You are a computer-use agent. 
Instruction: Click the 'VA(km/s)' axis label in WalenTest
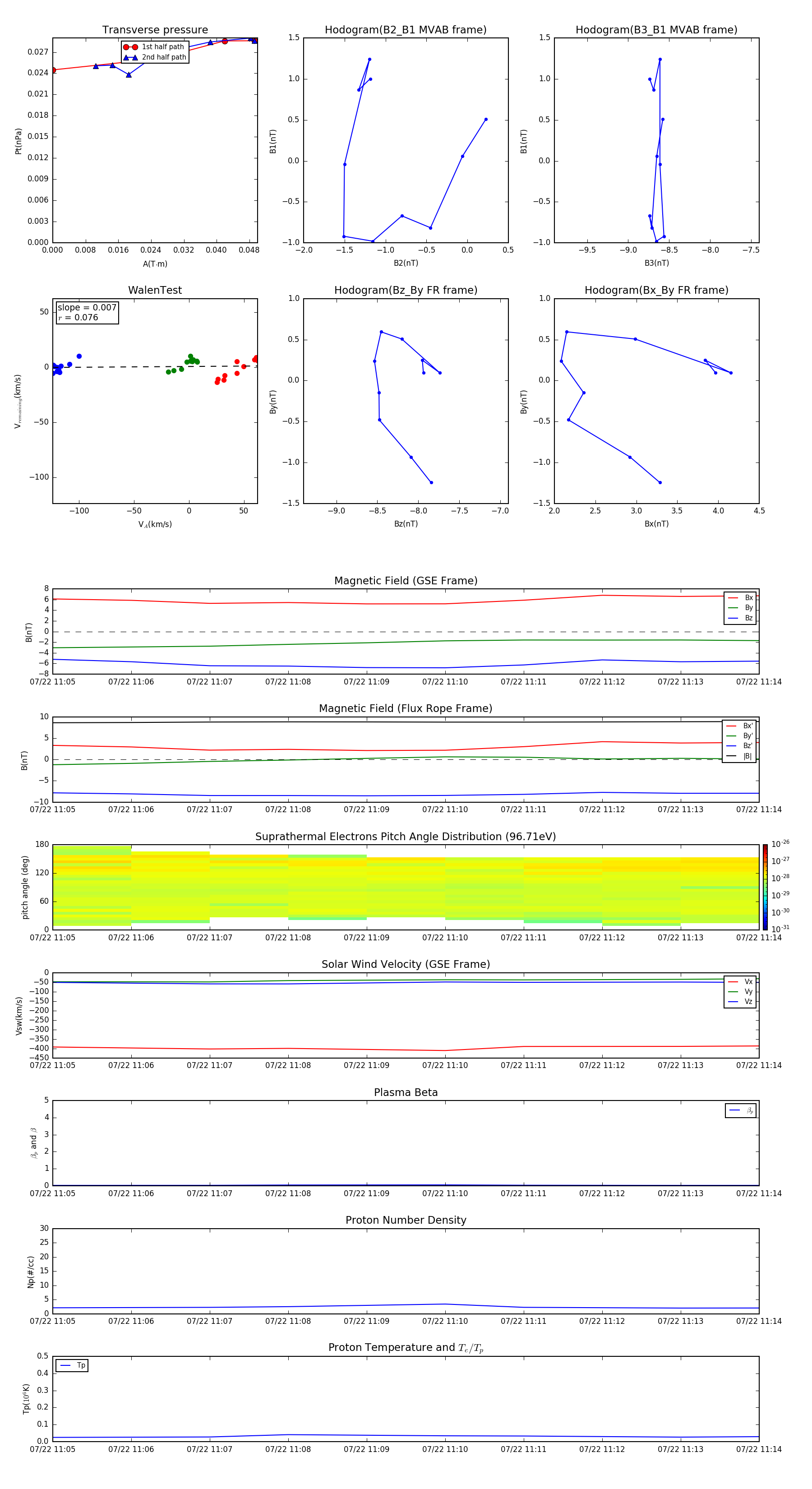coord(155,524)
